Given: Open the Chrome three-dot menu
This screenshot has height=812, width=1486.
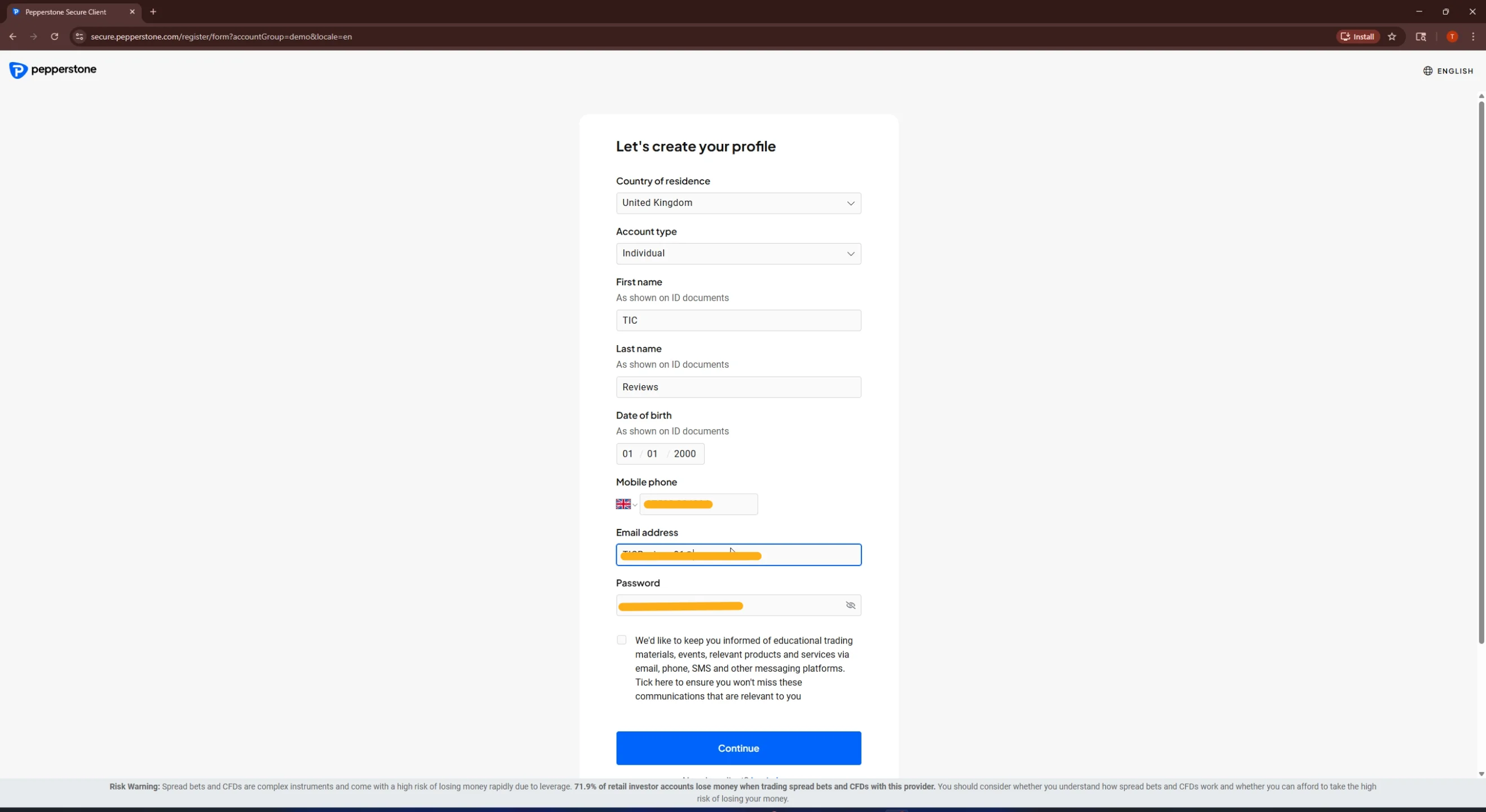Looking at the screenshot, I should (x=1472, y=36).
